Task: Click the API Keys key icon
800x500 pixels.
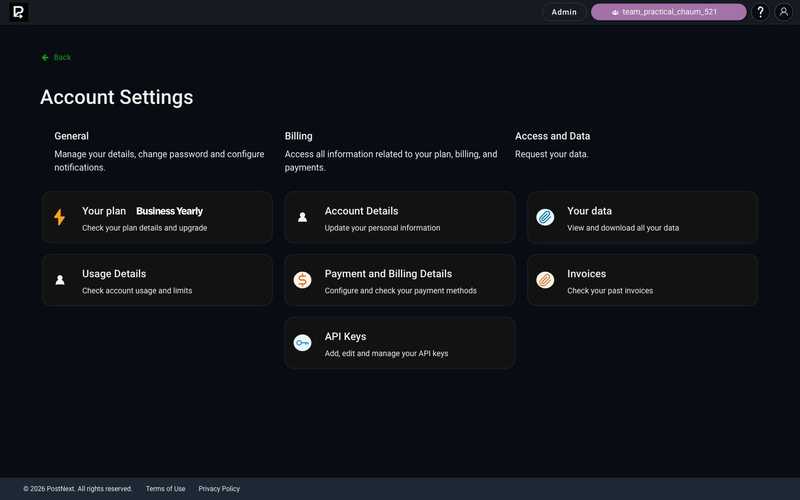Action: (303, 343)
